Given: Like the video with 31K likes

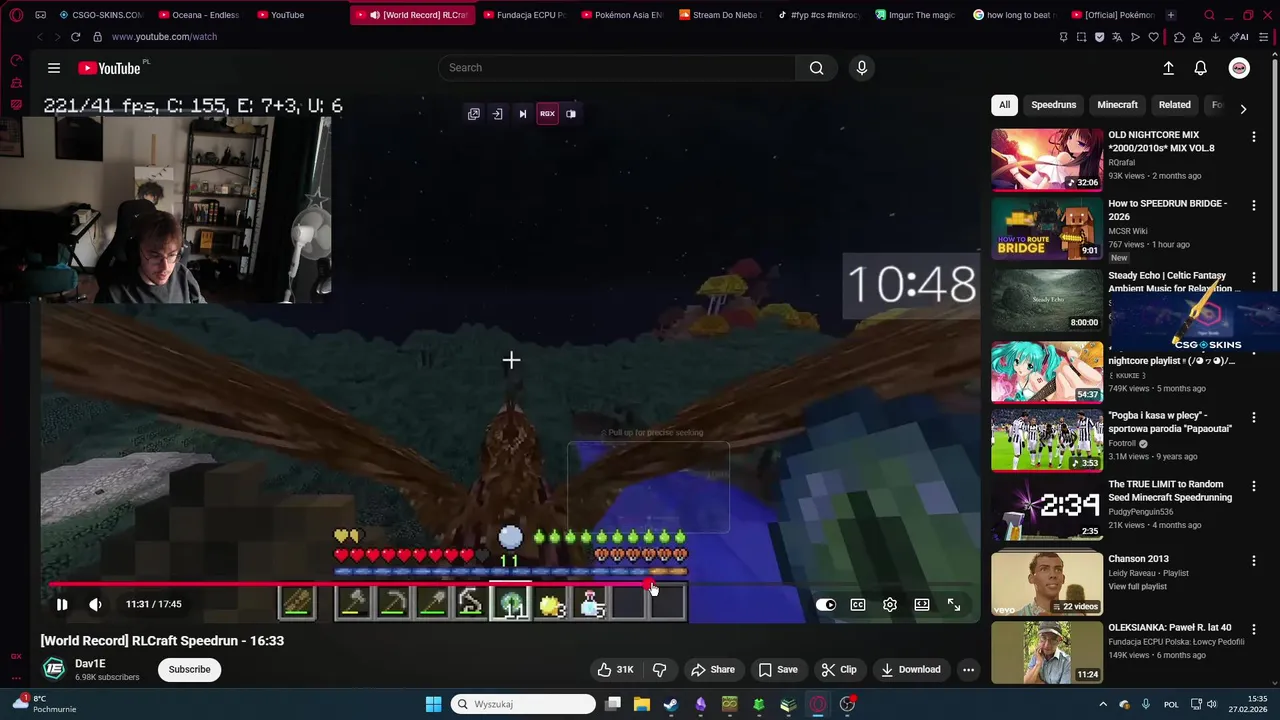Looking at the screenshot, I should [615, 669].
